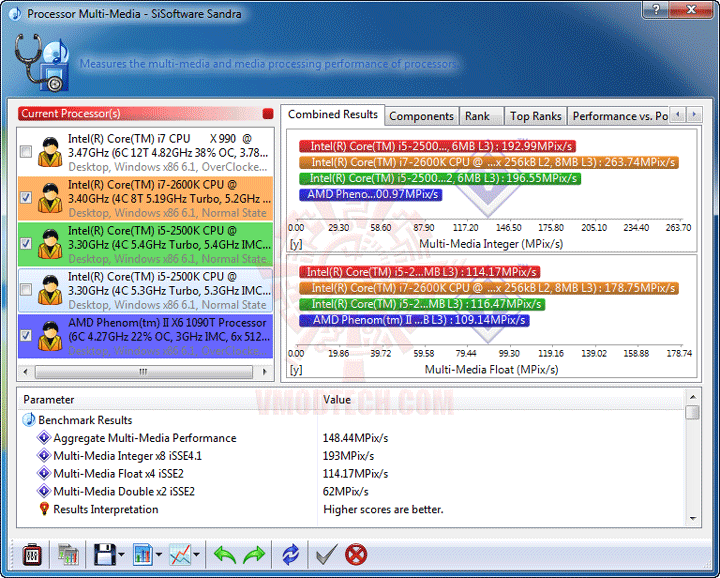
Task: Click the results list vertical scrollbar thumb
Action: pyautogui.click(x=692, y=412)
